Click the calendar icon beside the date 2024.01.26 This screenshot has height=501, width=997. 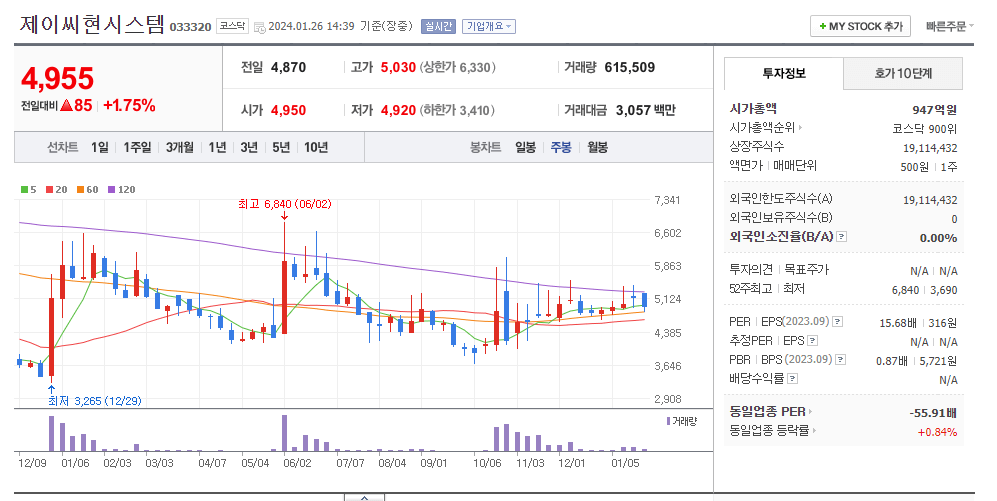click(259, 27)
